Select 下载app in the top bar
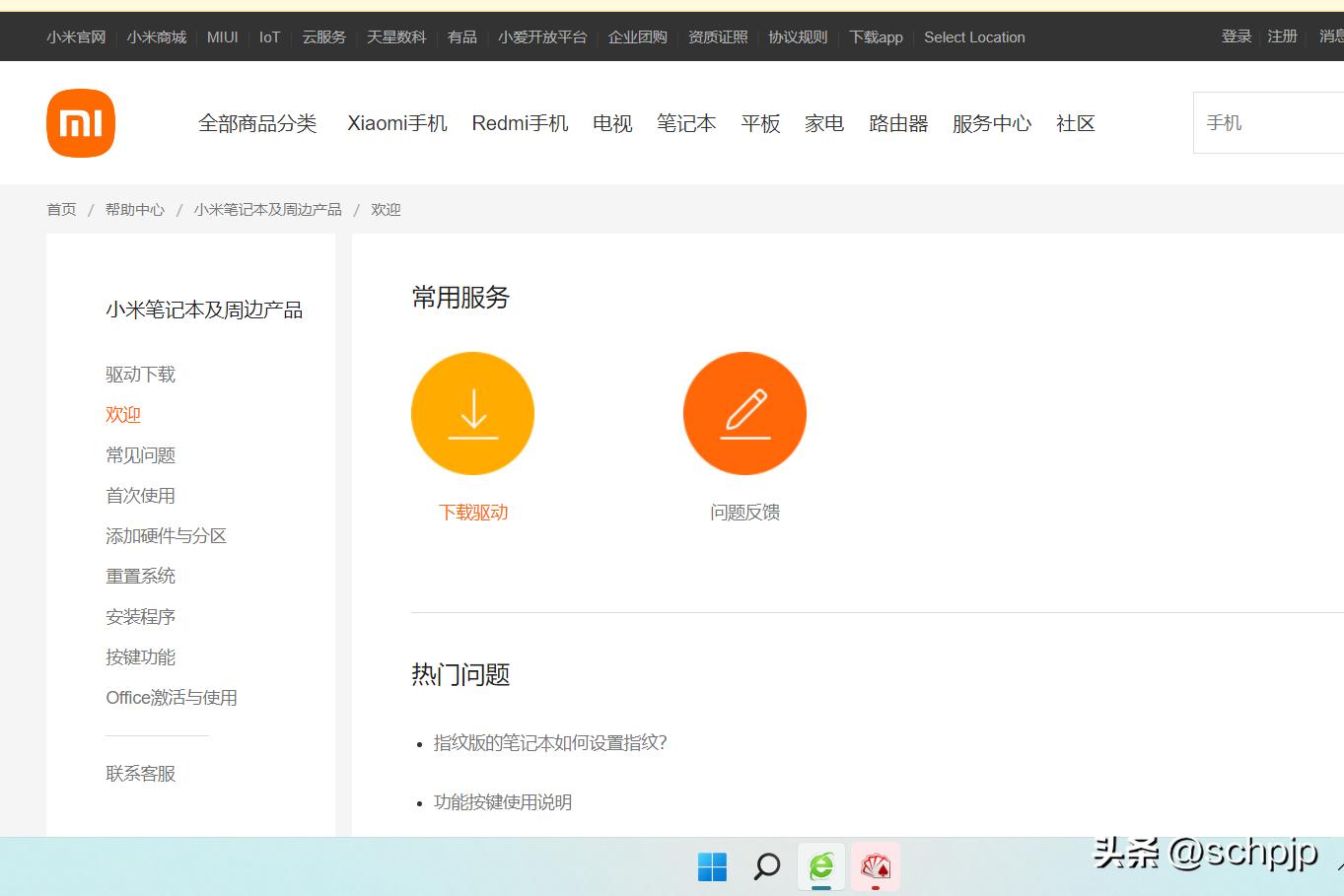 point(876,36)
